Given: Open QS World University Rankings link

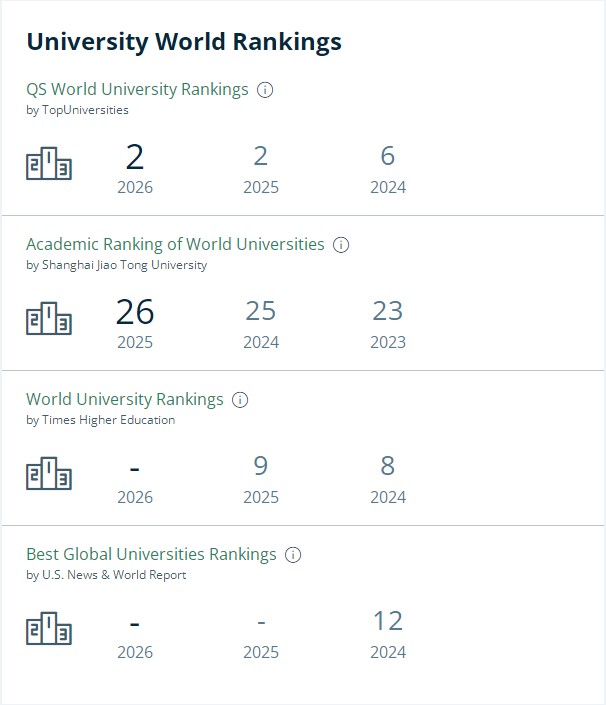Looking at the screenshot, I should 137,89.
